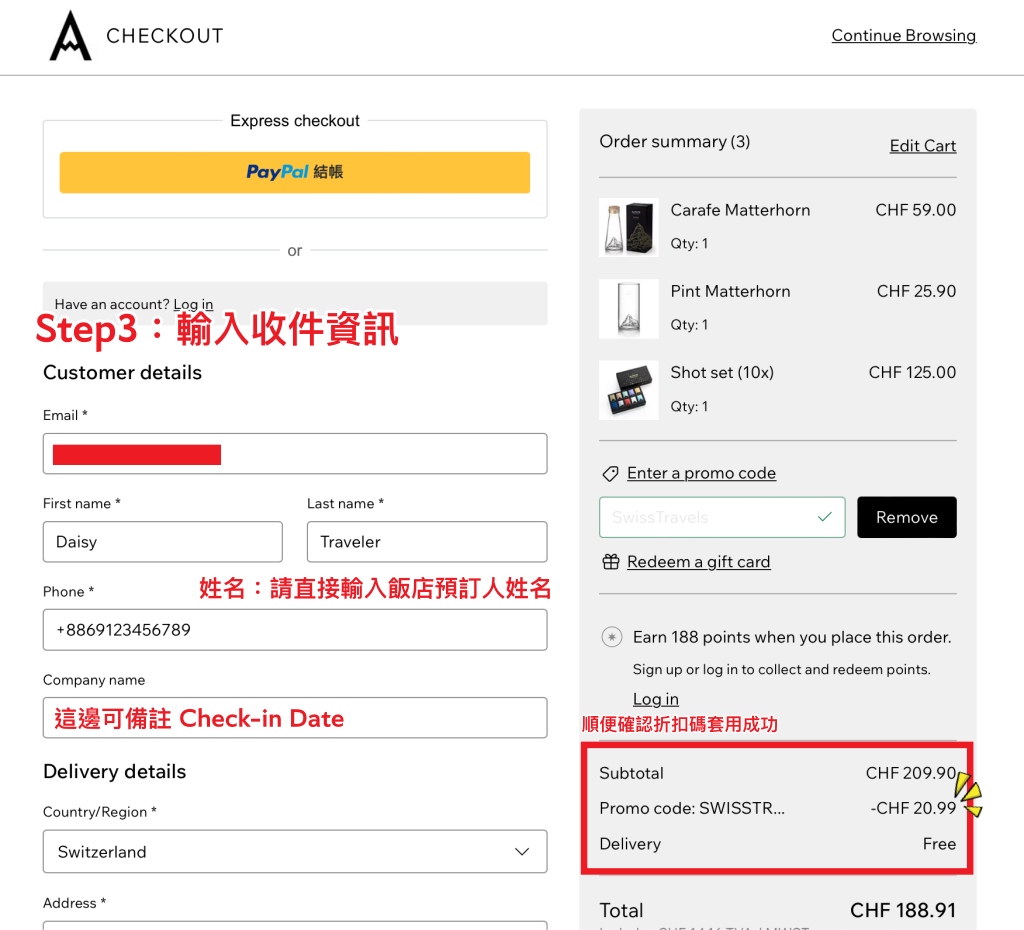The height and width of the screenshot is (930, 1024).
Task: Focus the Email input field
Action: point(295,453)
